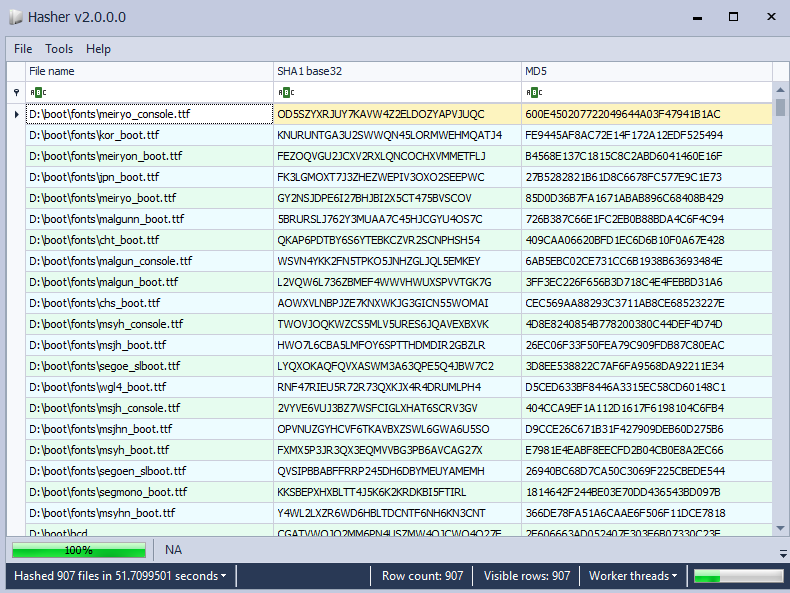This screenshot has width=790, height=593.
Task: Click the filter condition icon under MD5
Action: [x=530, y=93]
